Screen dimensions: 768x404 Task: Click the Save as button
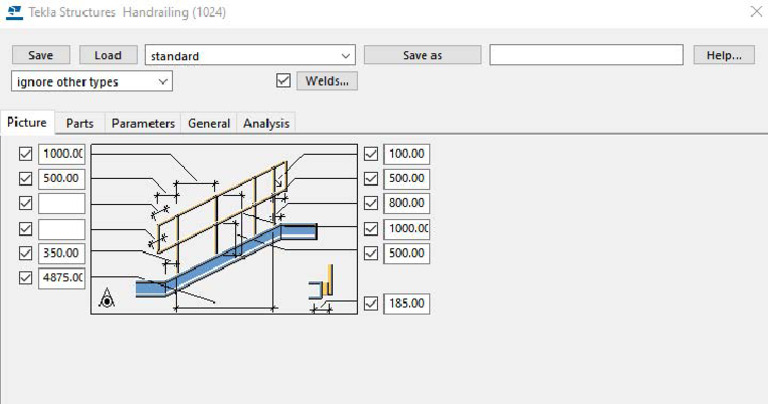[422, 55]
